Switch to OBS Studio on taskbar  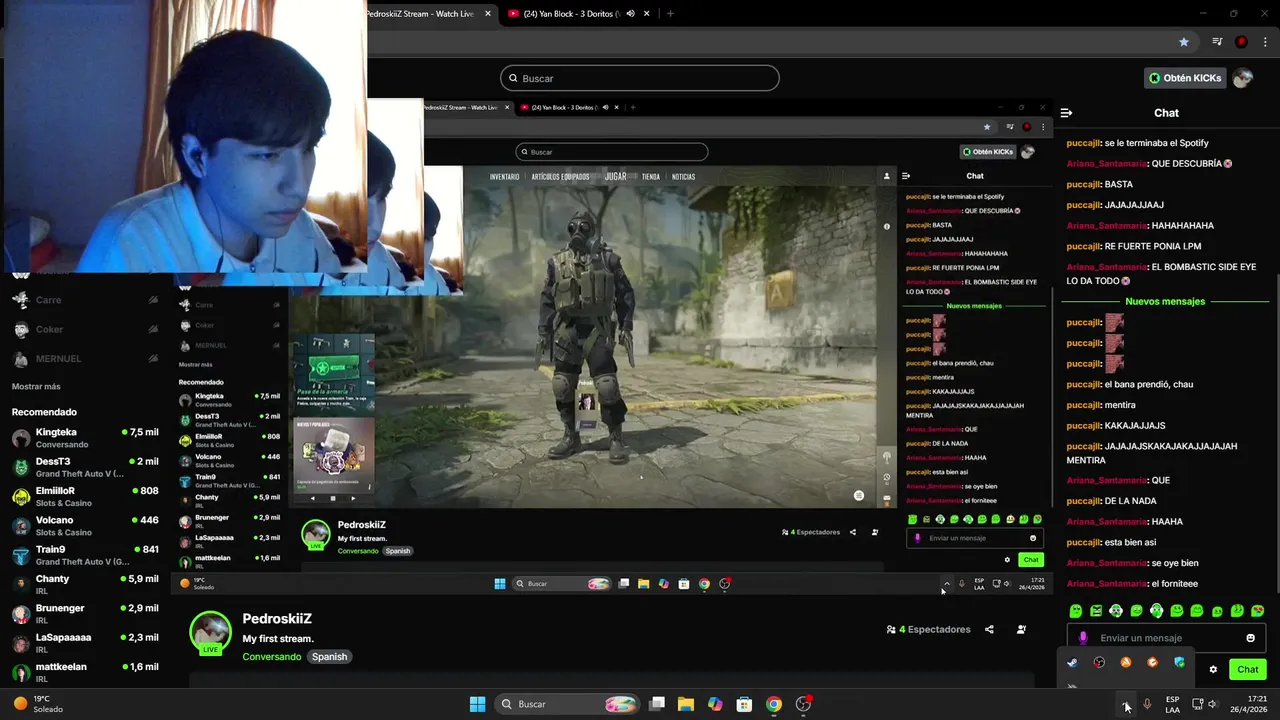(803, 704)
